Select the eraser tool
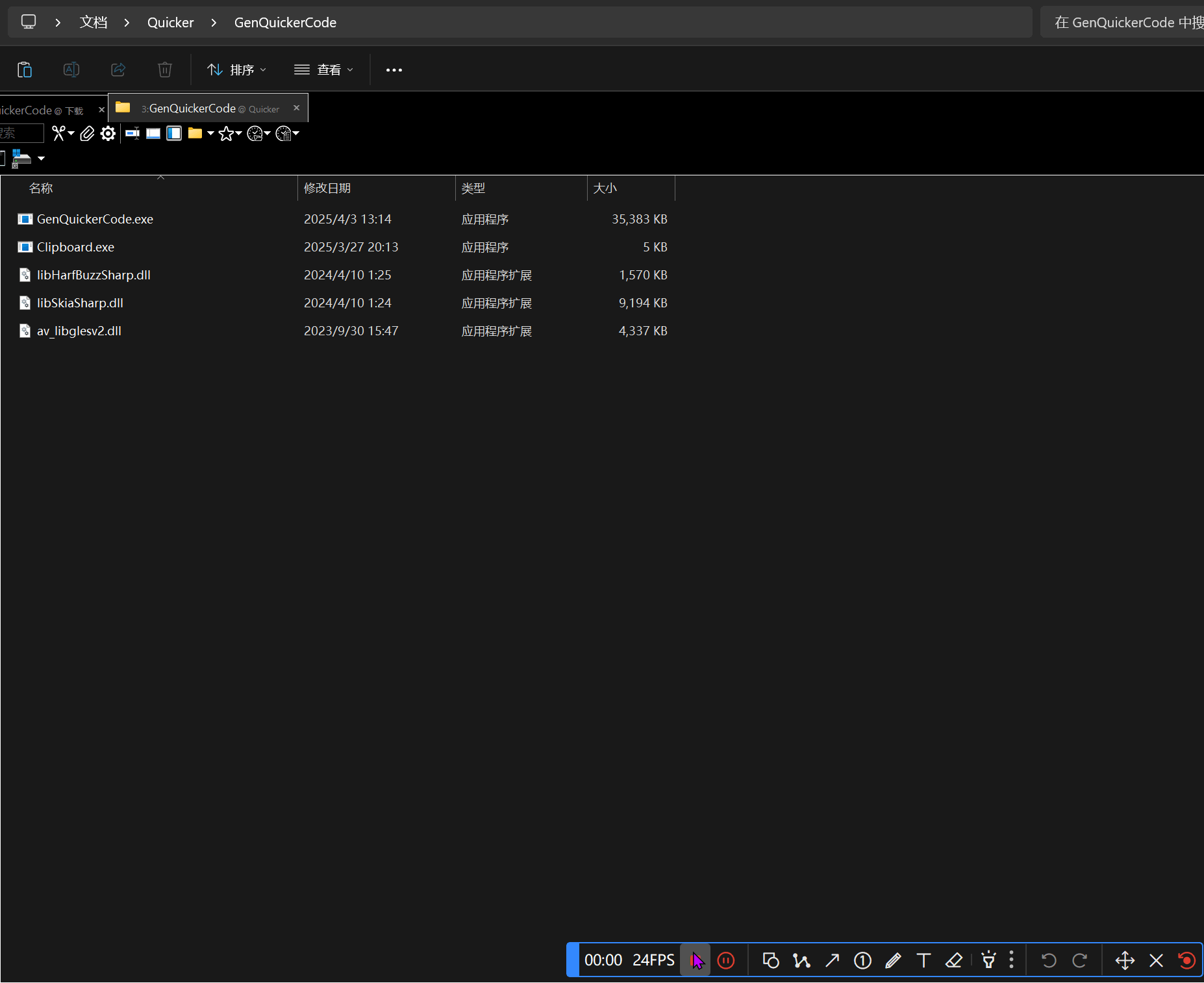Image resolution: width=1204 pixels, height=983 pixels. pyautogui.click(x=954, y=960)
